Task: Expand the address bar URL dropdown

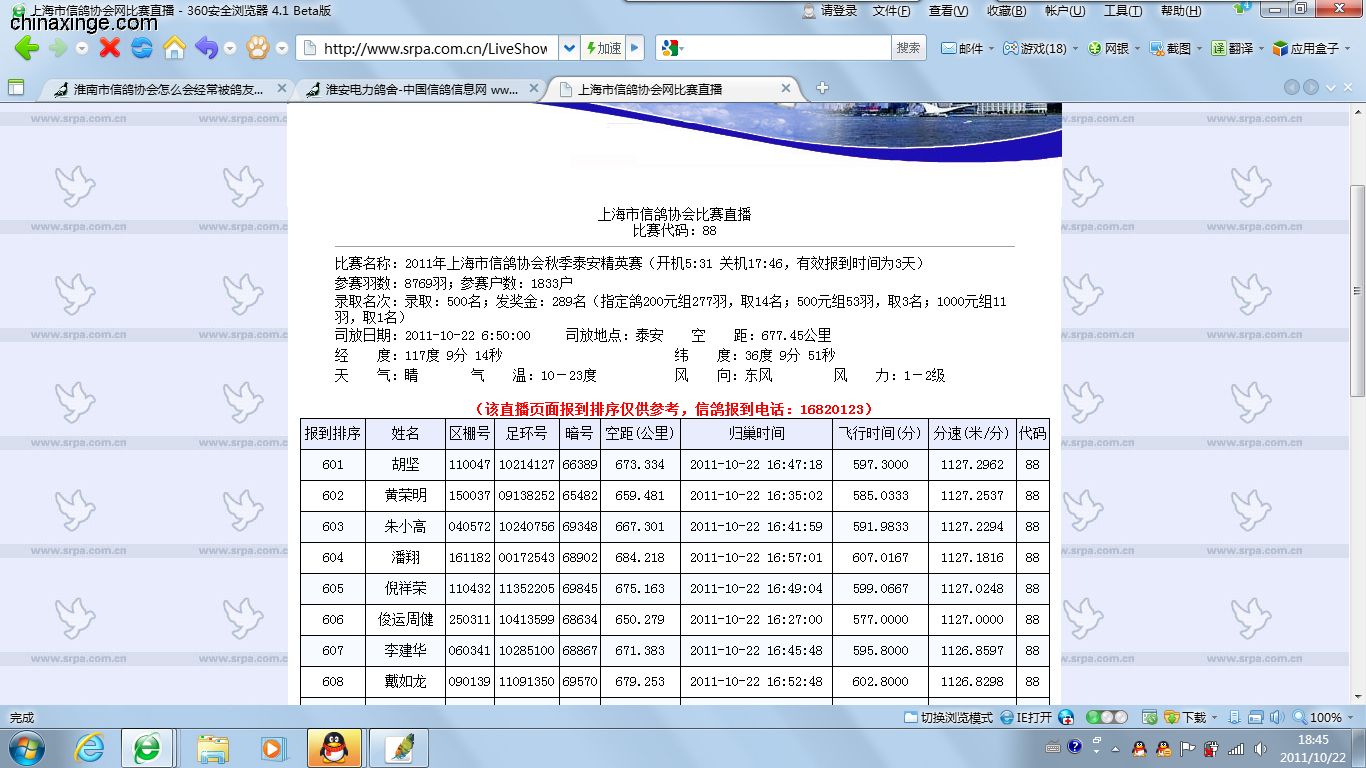Action: [x=568, y=48]
